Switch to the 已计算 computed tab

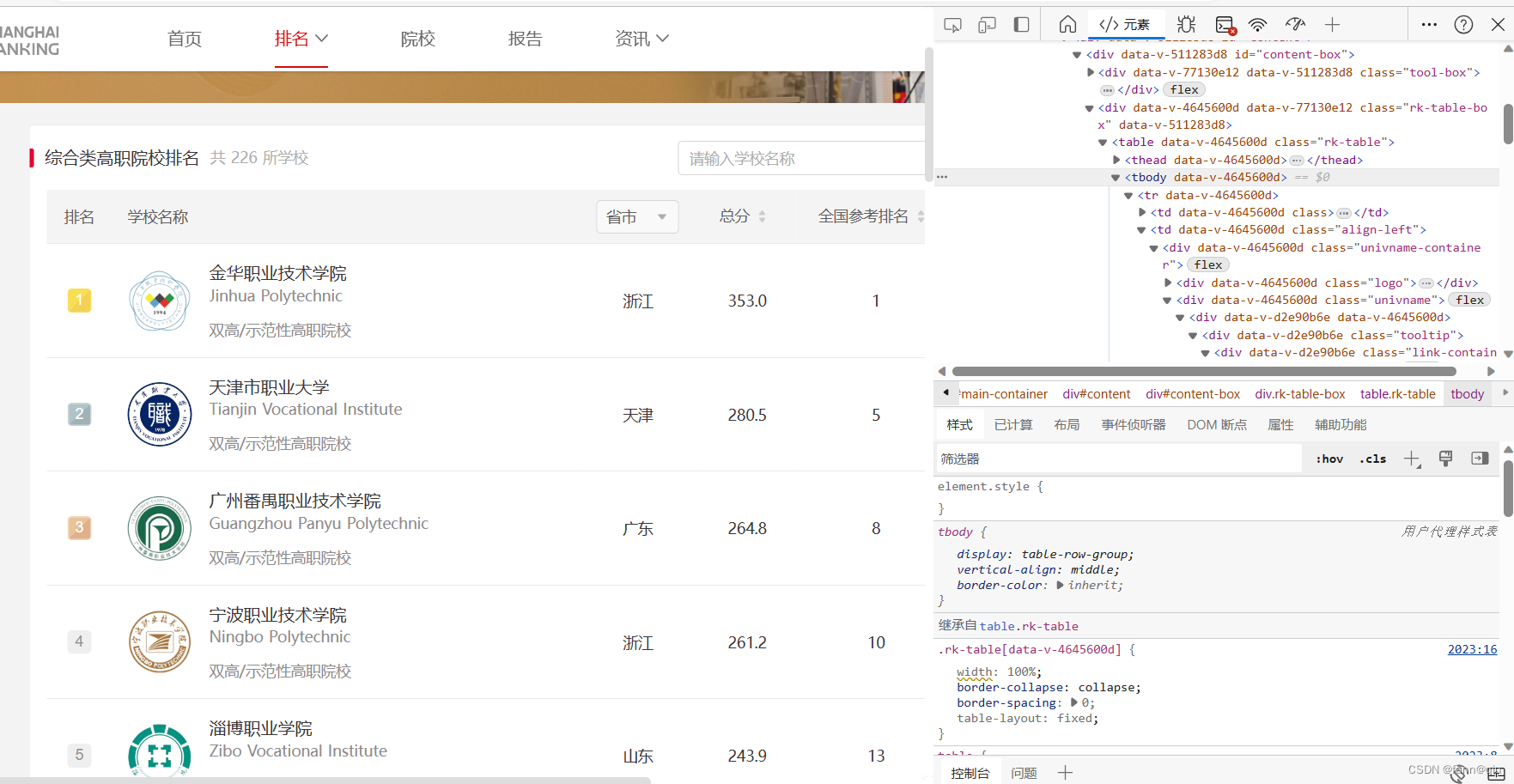click(1013, 425)
